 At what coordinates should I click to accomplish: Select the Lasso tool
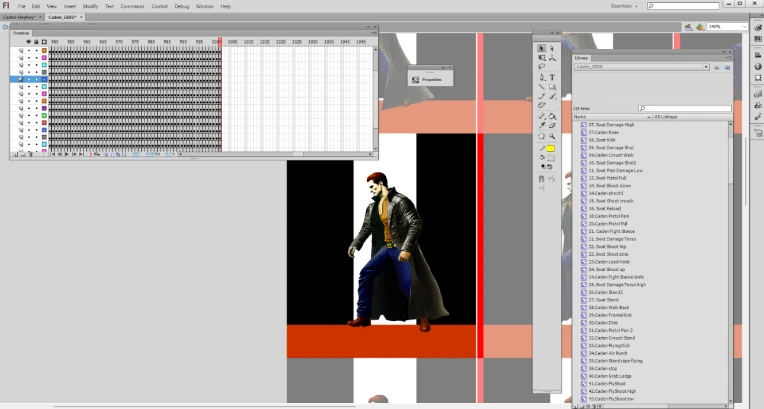pyautogui.click(x=541, y=67)
